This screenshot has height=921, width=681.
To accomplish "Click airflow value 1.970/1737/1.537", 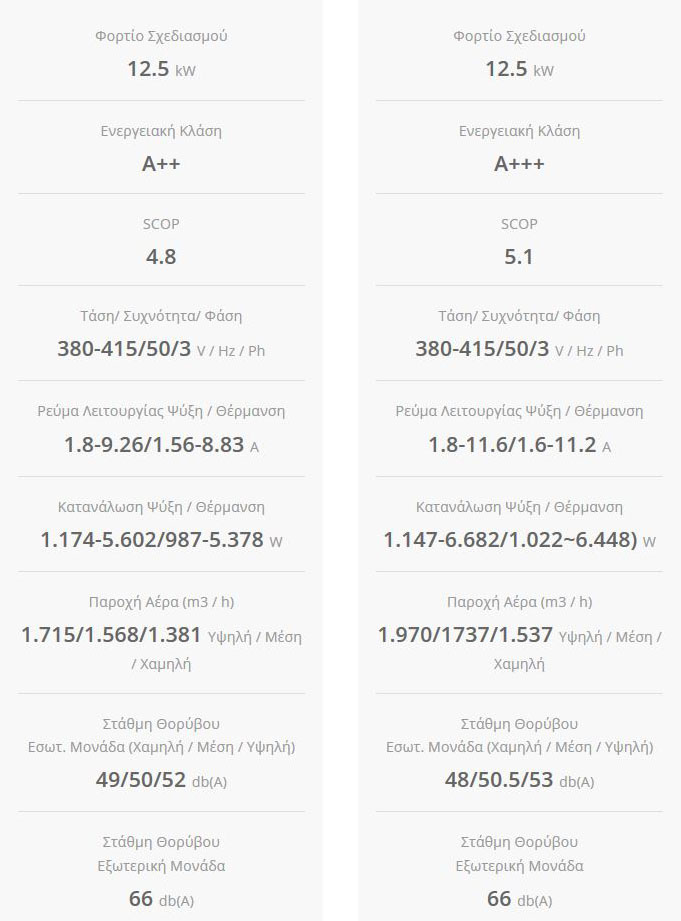I will click(465, 635).
